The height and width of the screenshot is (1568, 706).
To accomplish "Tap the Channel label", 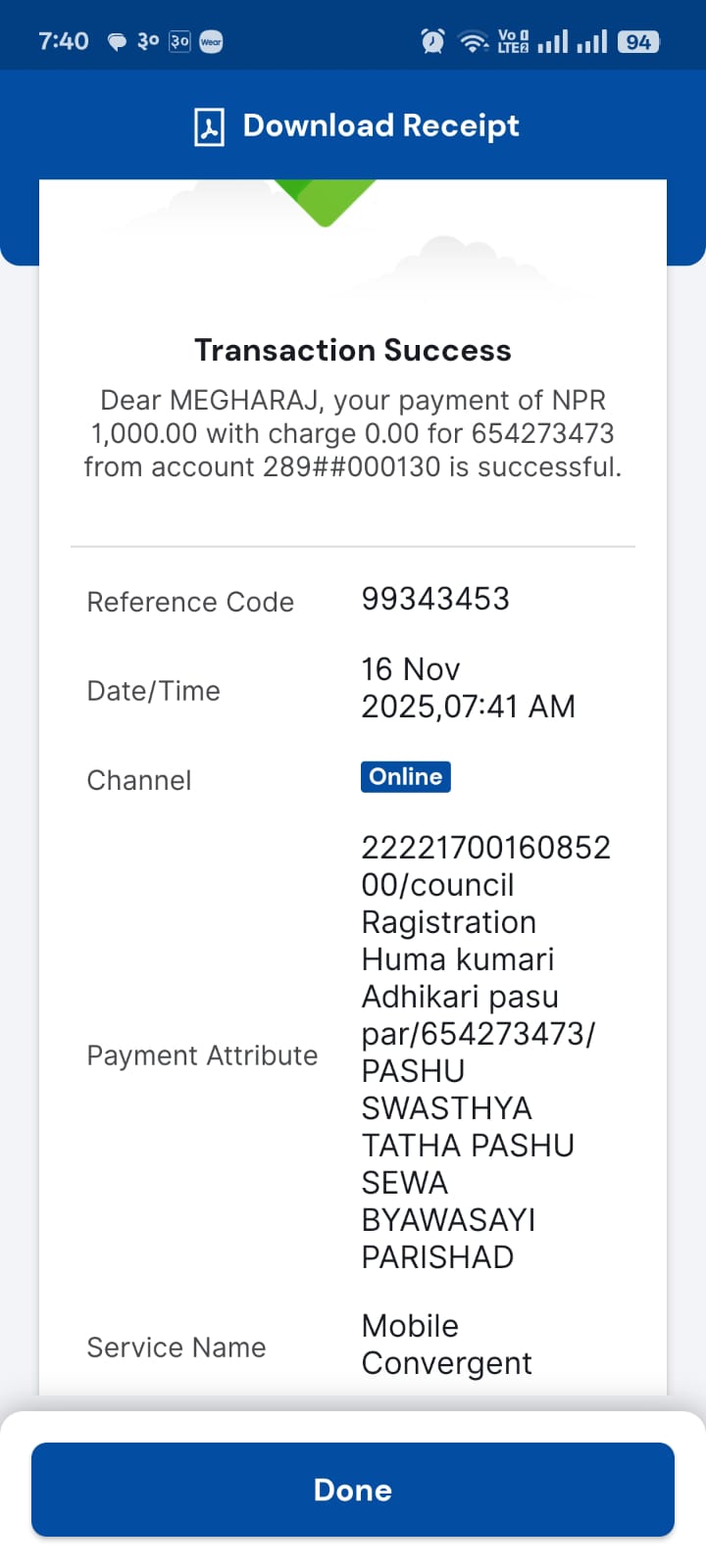I will tap(139, 780).
